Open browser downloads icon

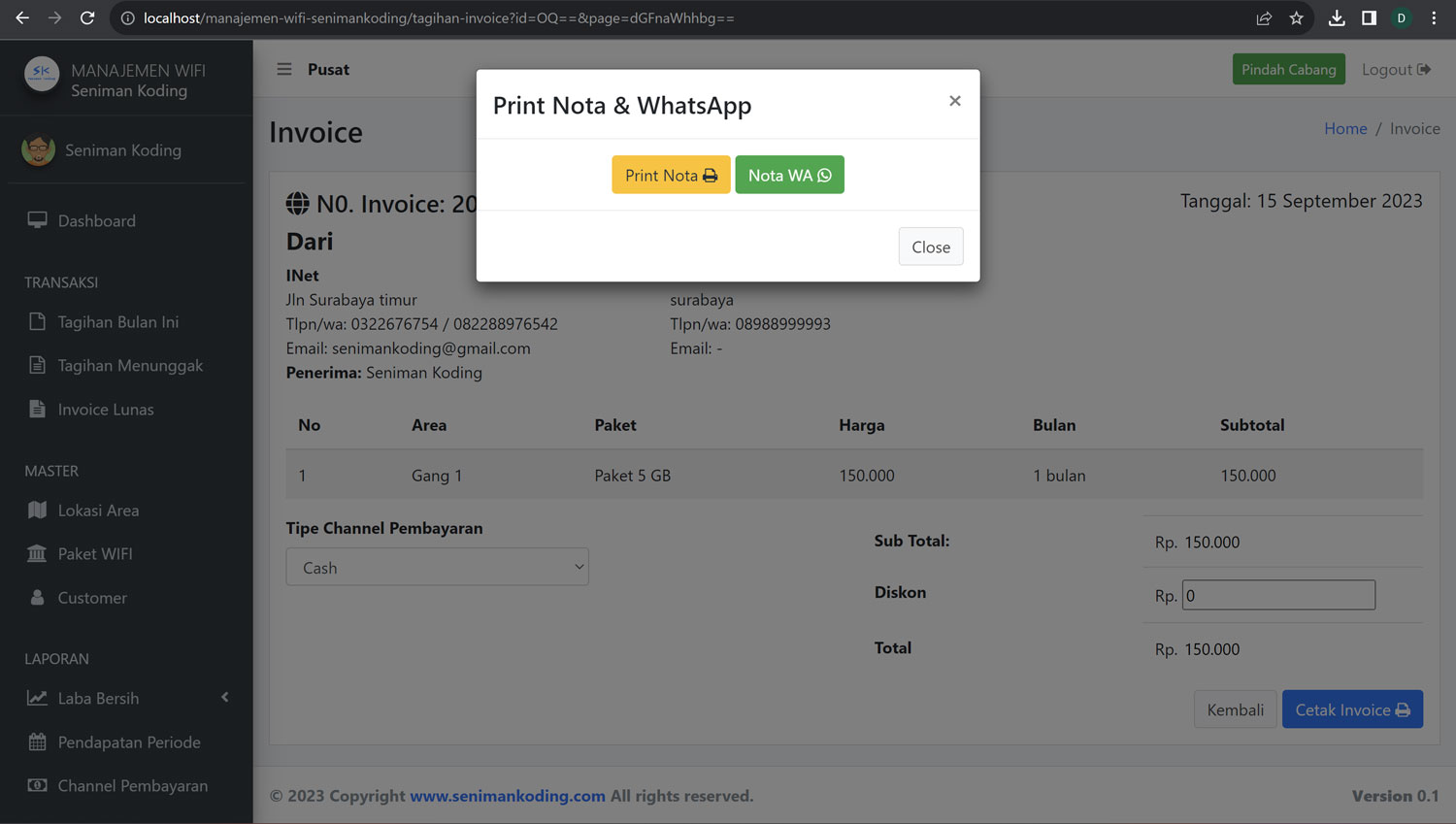click(1337, 17)
